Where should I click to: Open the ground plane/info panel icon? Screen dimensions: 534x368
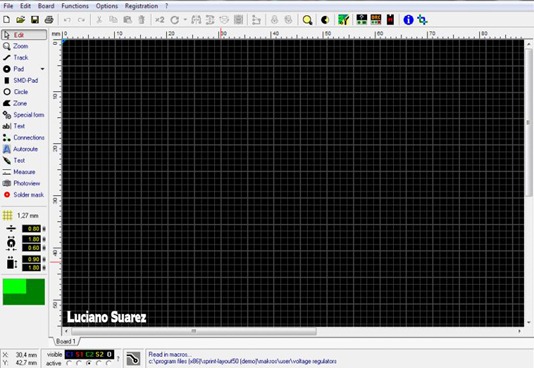pos(344,20)
